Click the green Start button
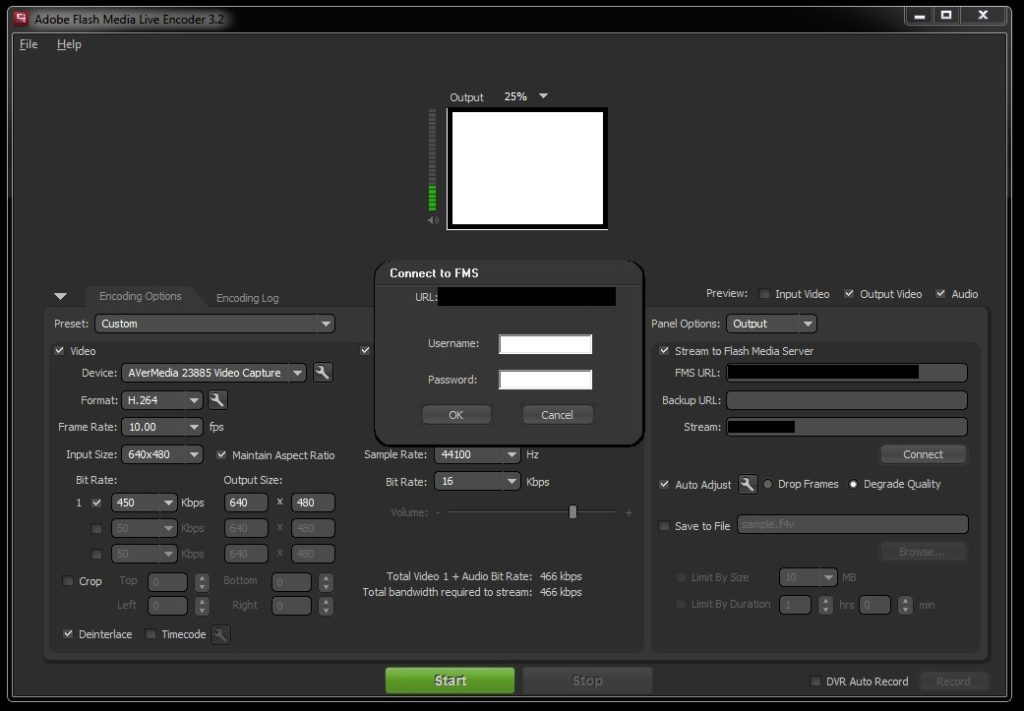The width and height of the screenshot is (1024, 711). click(x=450, y=680)
